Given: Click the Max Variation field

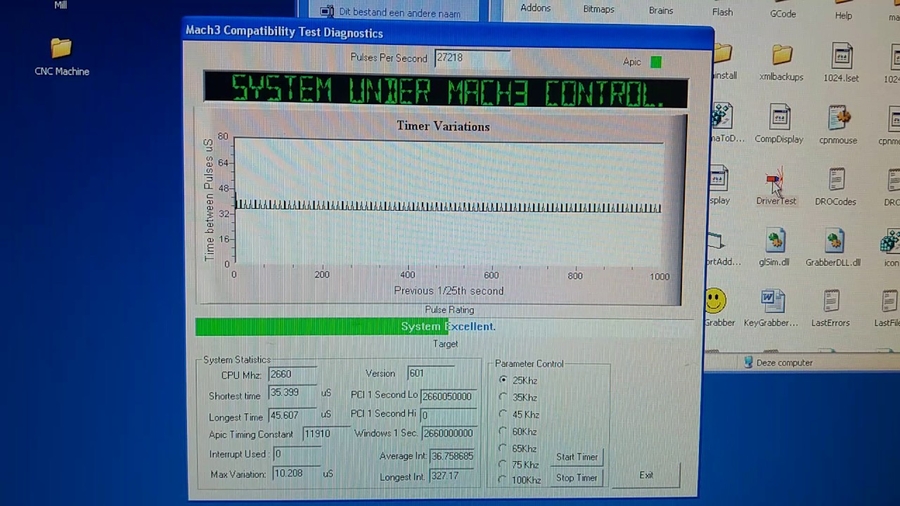Looking at the screenshot, I should click(x=296, y=474).
